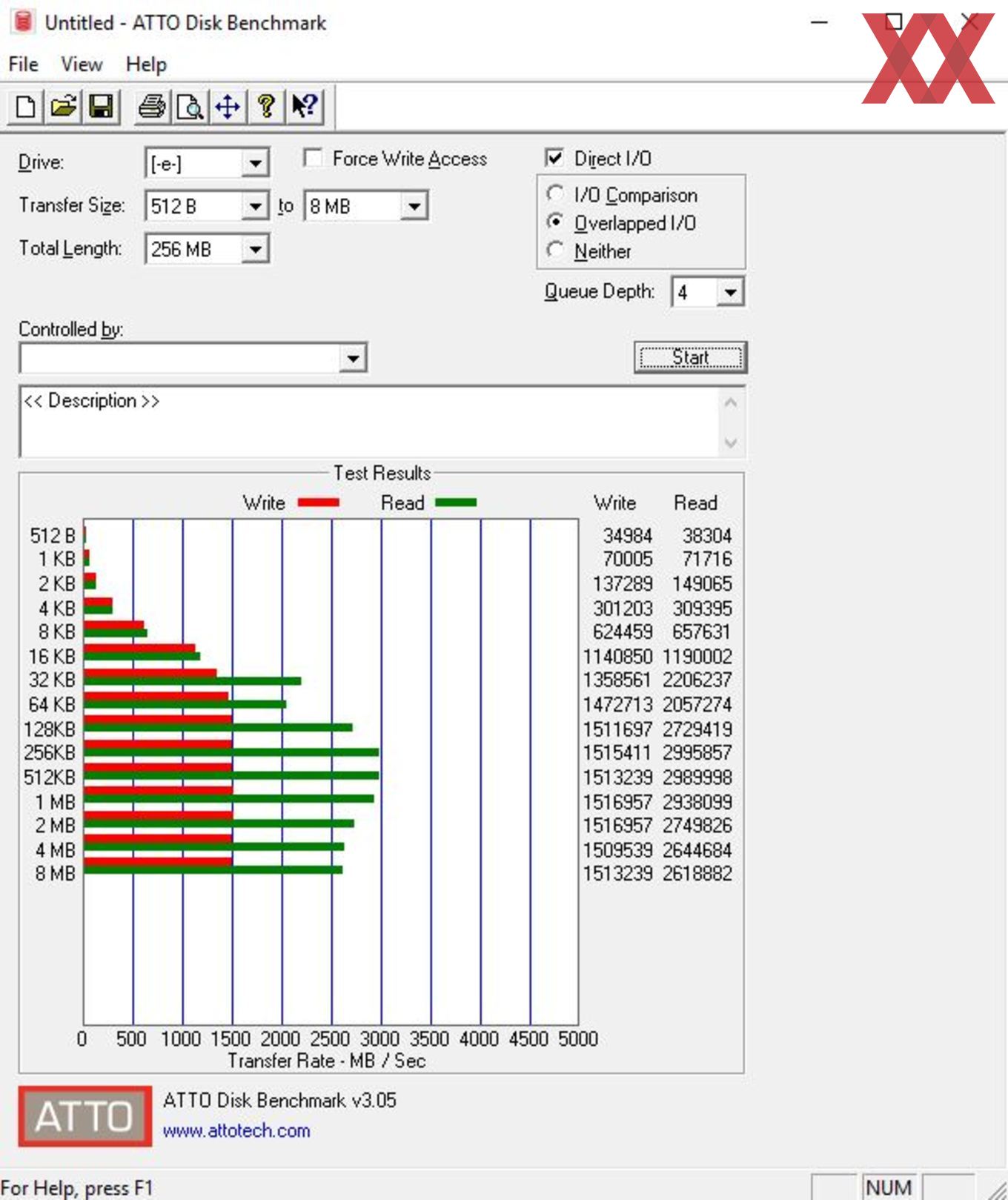Open the Help menu
Image resolution: width=1008 pixels, height=1200 pixels.
[x=146, y=64]
